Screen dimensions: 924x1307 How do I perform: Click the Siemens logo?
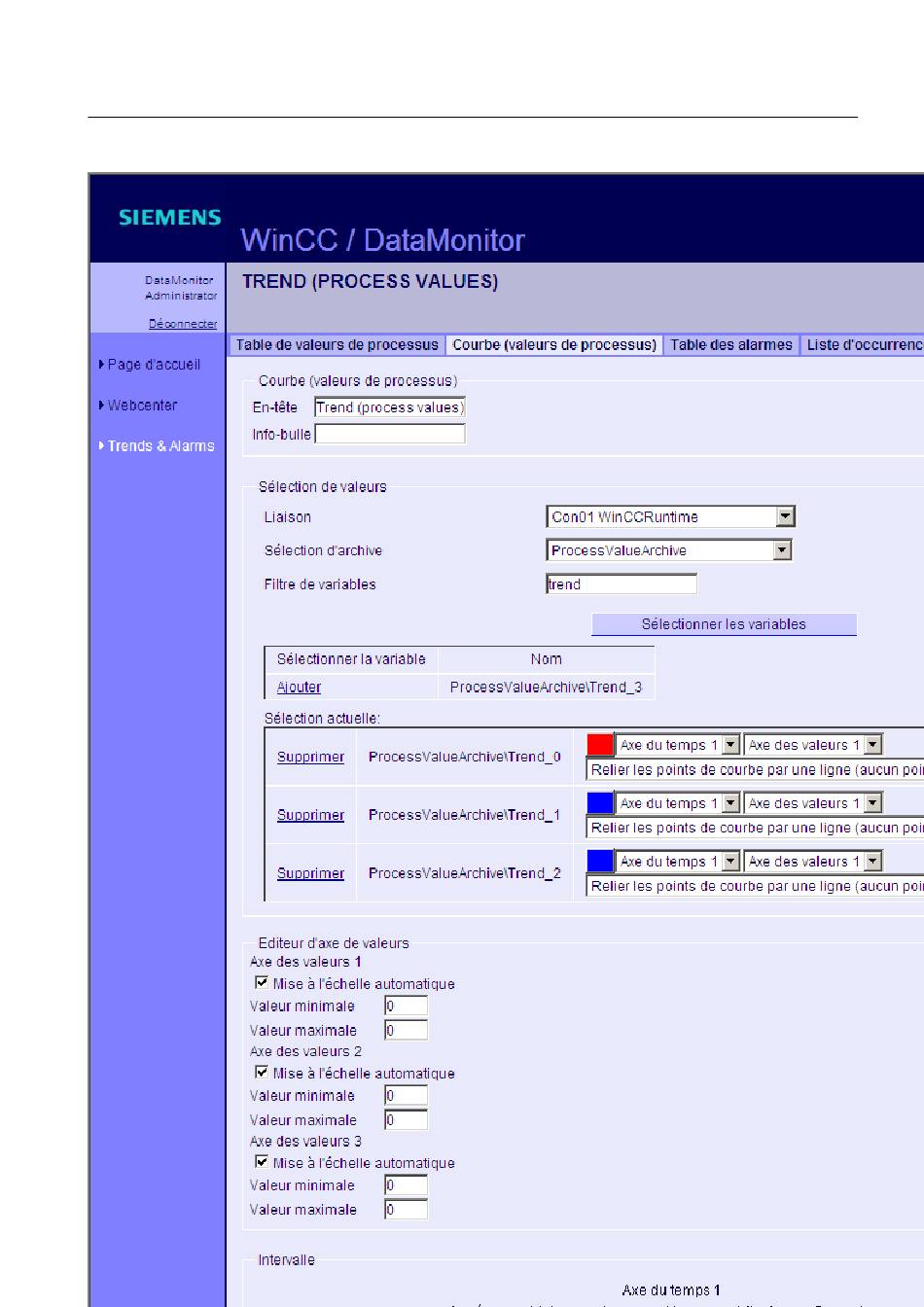[169, 217]
